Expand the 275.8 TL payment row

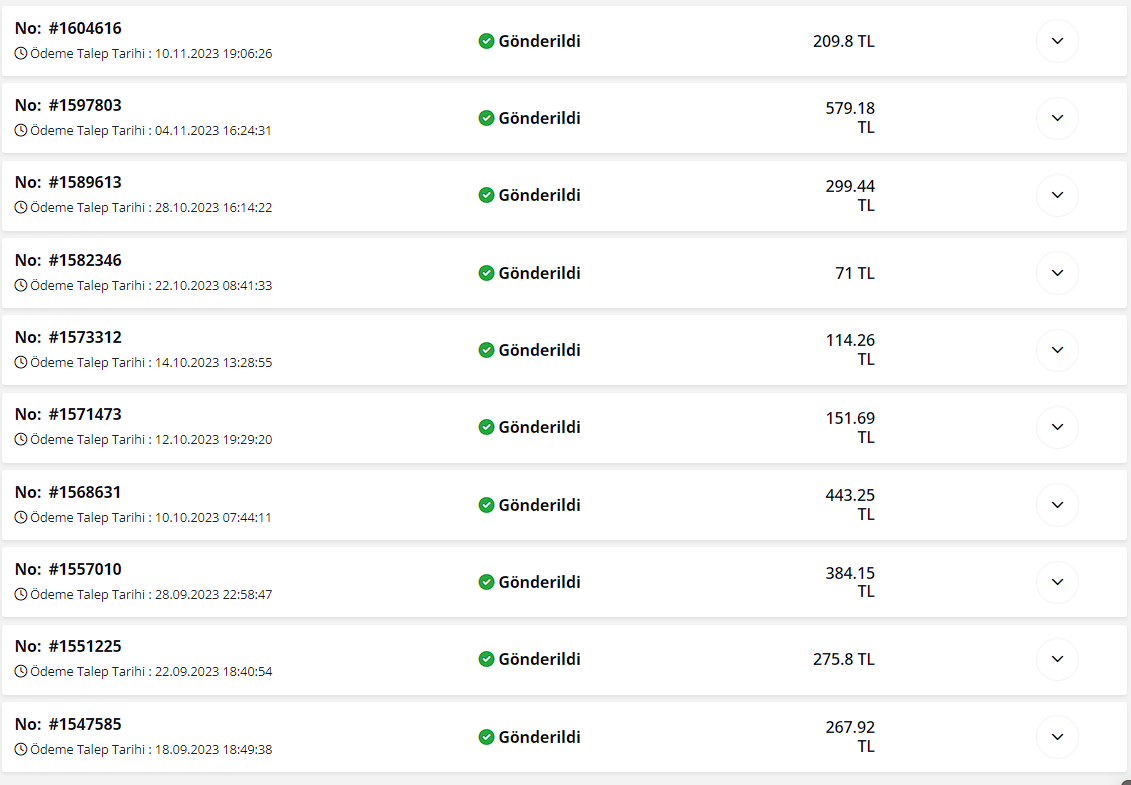(x=1057, y=659)
